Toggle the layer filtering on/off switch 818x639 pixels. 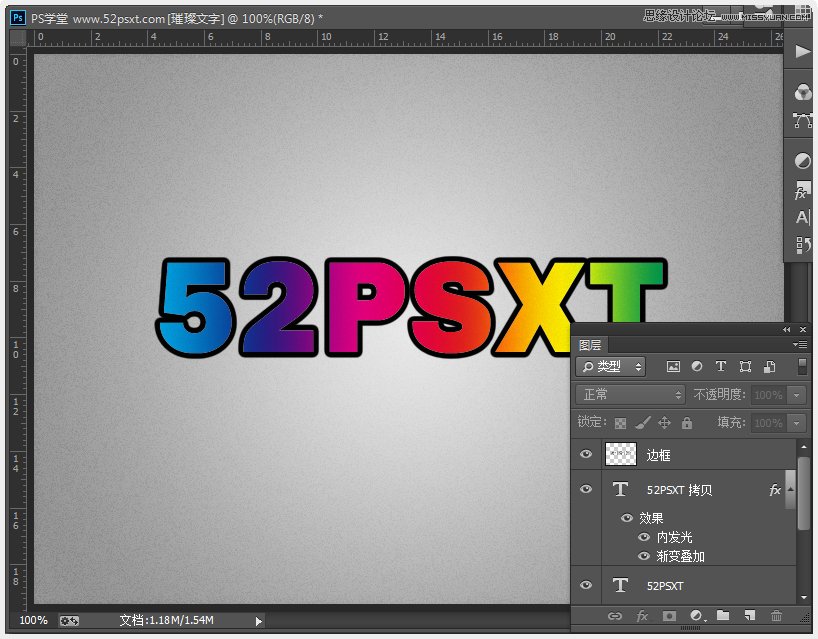(802, 366)
